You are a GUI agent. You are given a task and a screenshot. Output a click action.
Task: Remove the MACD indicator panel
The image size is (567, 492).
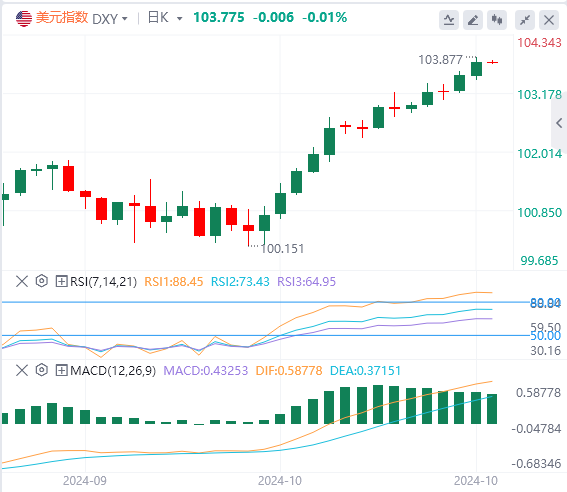[x=22, y=371]
